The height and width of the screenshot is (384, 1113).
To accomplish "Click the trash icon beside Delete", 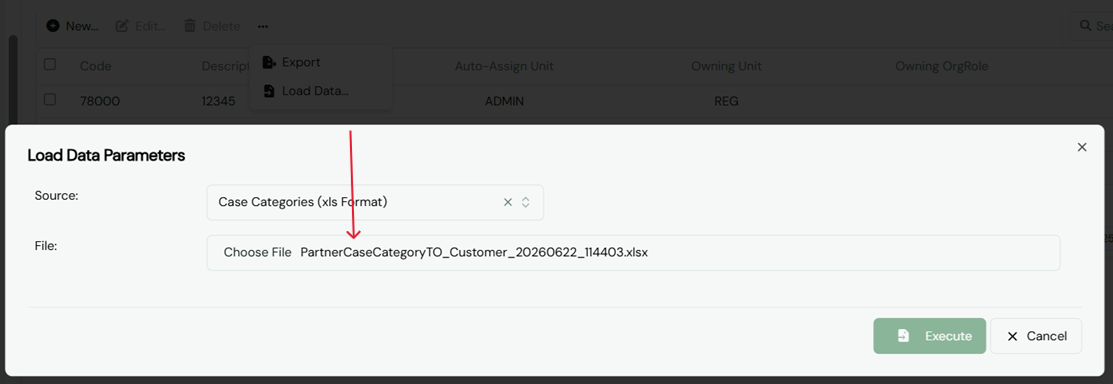I will pos(190,26).
